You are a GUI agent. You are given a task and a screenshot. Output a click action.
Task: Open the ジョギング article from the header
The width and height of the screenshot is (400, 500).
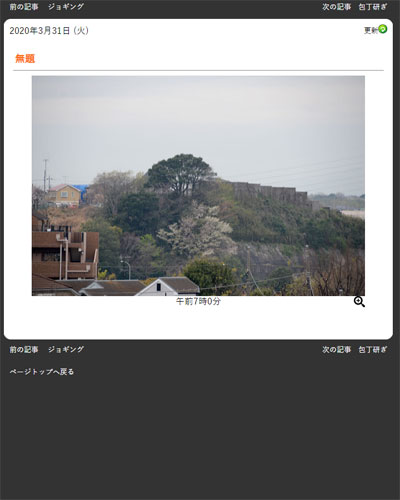66,7
